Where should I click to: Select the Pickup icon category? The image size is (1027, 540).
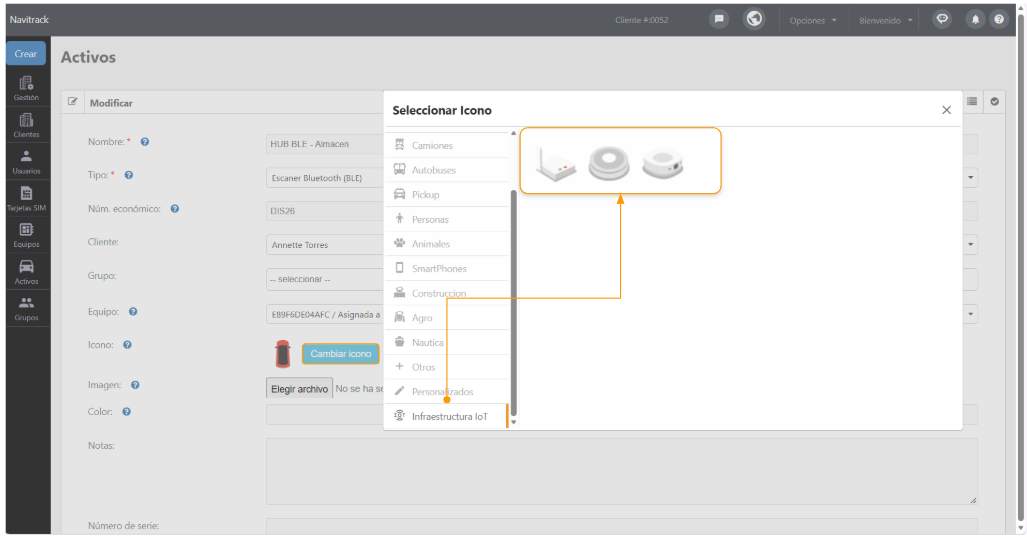pos(447,195)
